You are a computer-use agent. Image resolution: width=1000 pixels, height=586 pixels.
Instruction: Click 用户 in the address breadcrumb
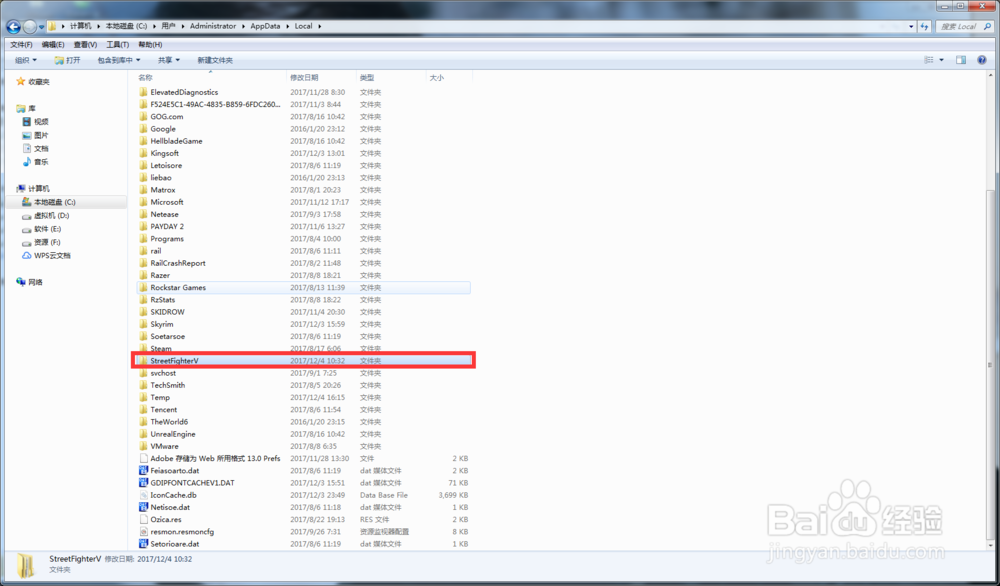pyautogui.click(x=168, y=26)
